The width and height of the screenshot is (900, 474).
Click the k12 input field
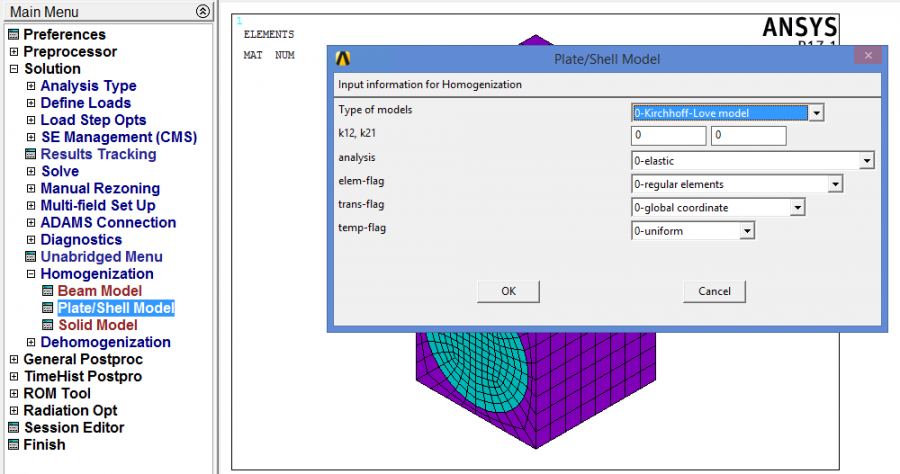[669, 135]
